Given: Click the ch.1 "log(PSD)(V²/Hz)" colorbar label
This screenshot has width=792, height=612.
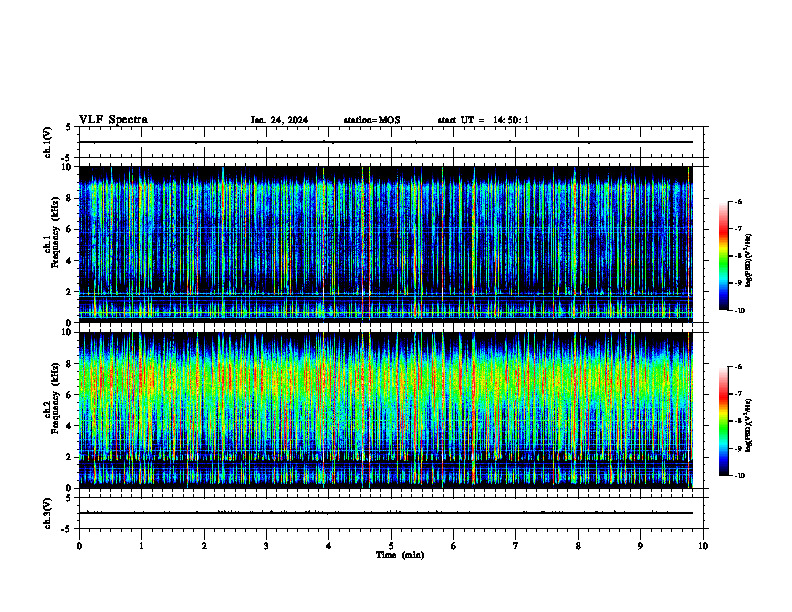Looking at the screenshot, I should (x=749, y=261).
